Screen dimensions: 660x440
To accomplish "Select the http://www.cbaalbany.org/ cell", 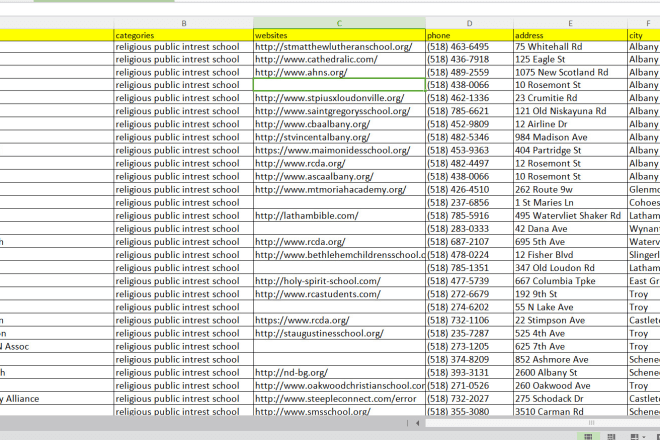I will click(x=339, y=124).
